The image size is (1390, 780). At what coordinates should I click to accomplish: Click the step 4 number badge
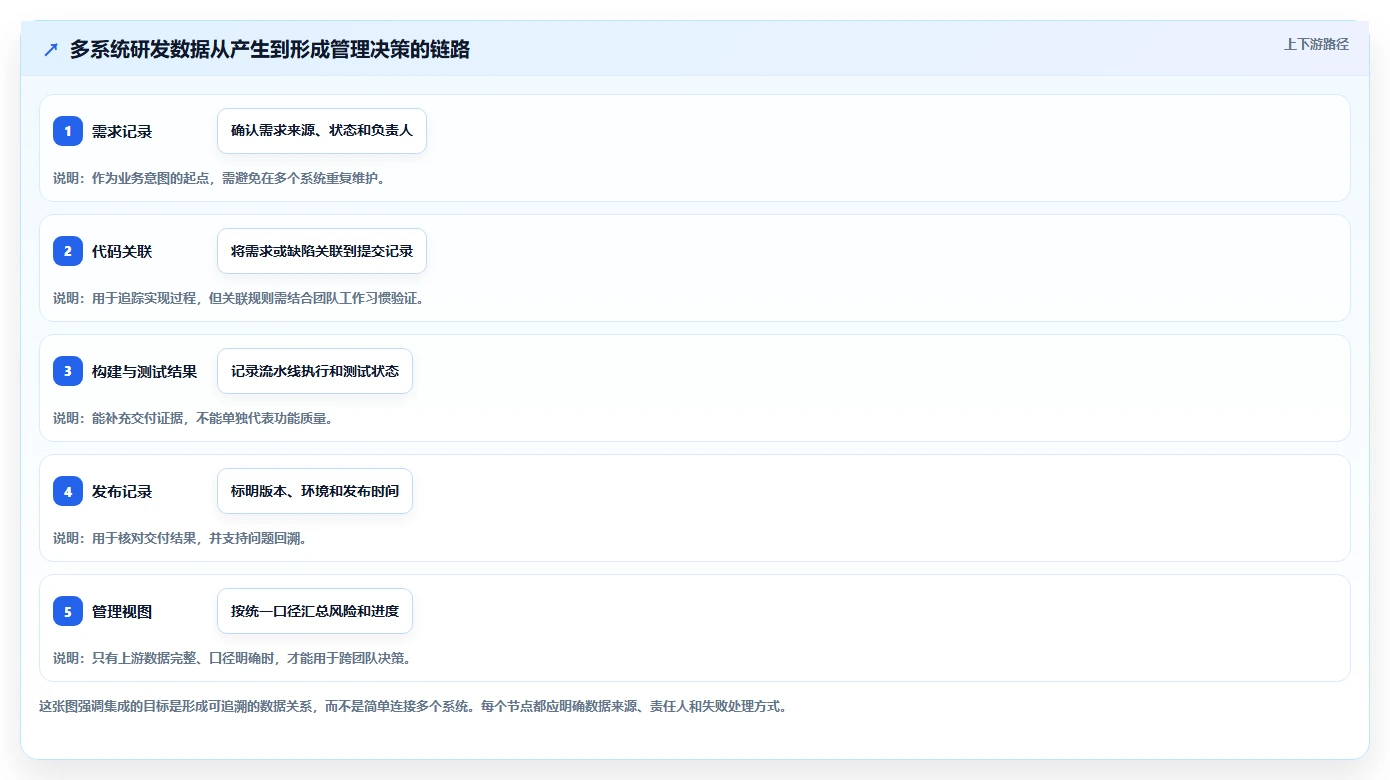click(x=68, y=491)
